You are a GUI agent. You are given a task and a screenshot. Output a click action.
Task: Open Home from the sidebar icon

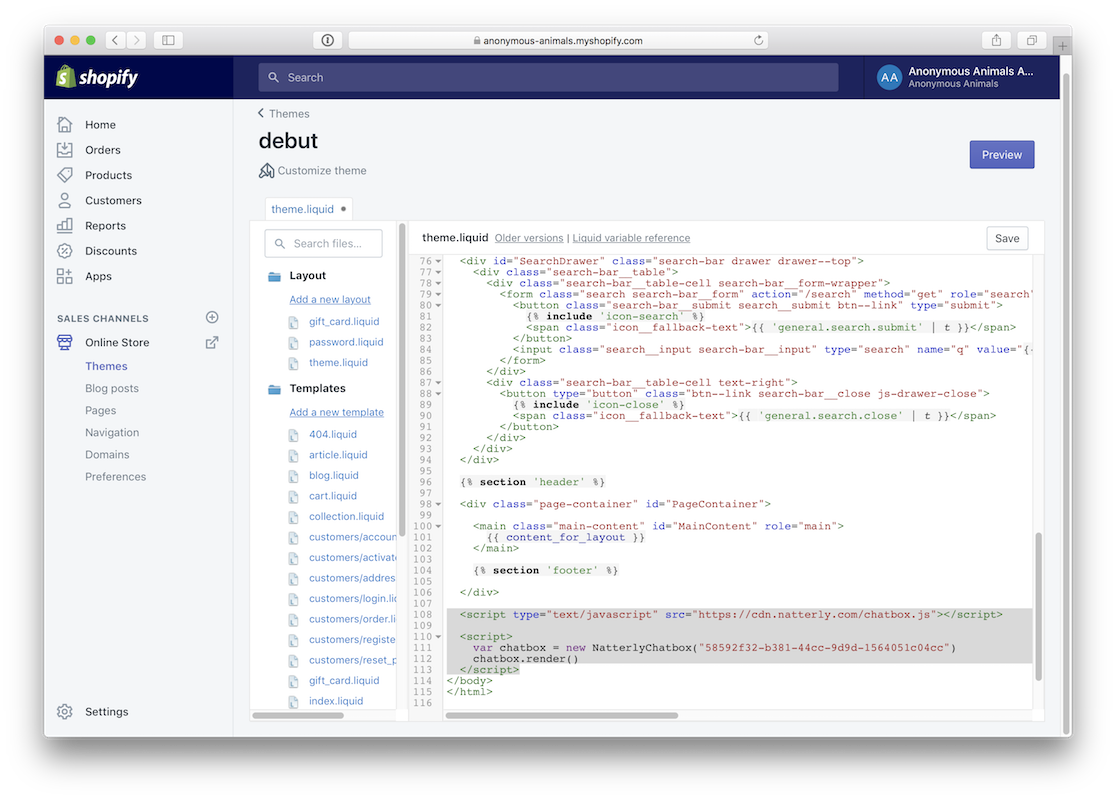(65, 125)
